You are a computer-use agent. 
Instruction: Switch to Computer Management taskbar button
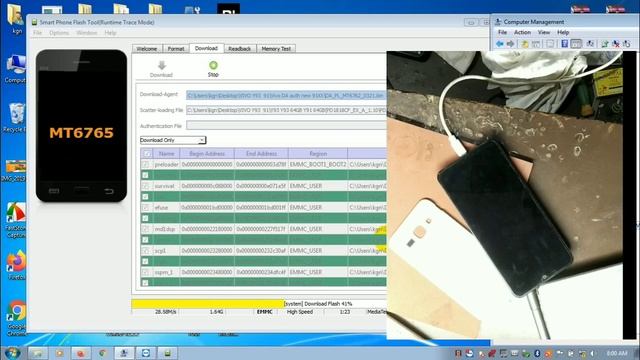pos(124,353)
